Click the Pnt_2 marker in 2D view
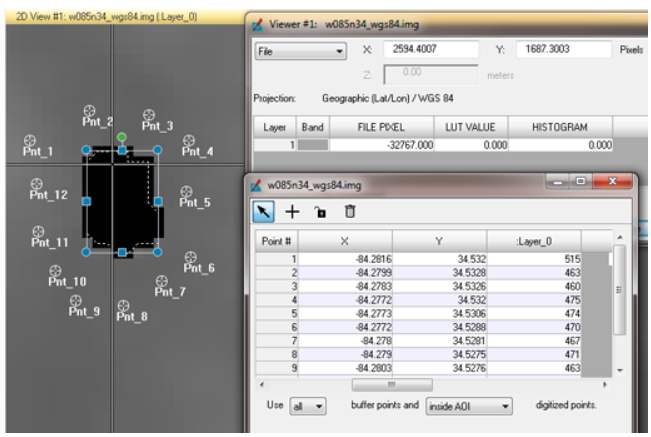Viewport: 651px width, 437px height. click(89, 111)
